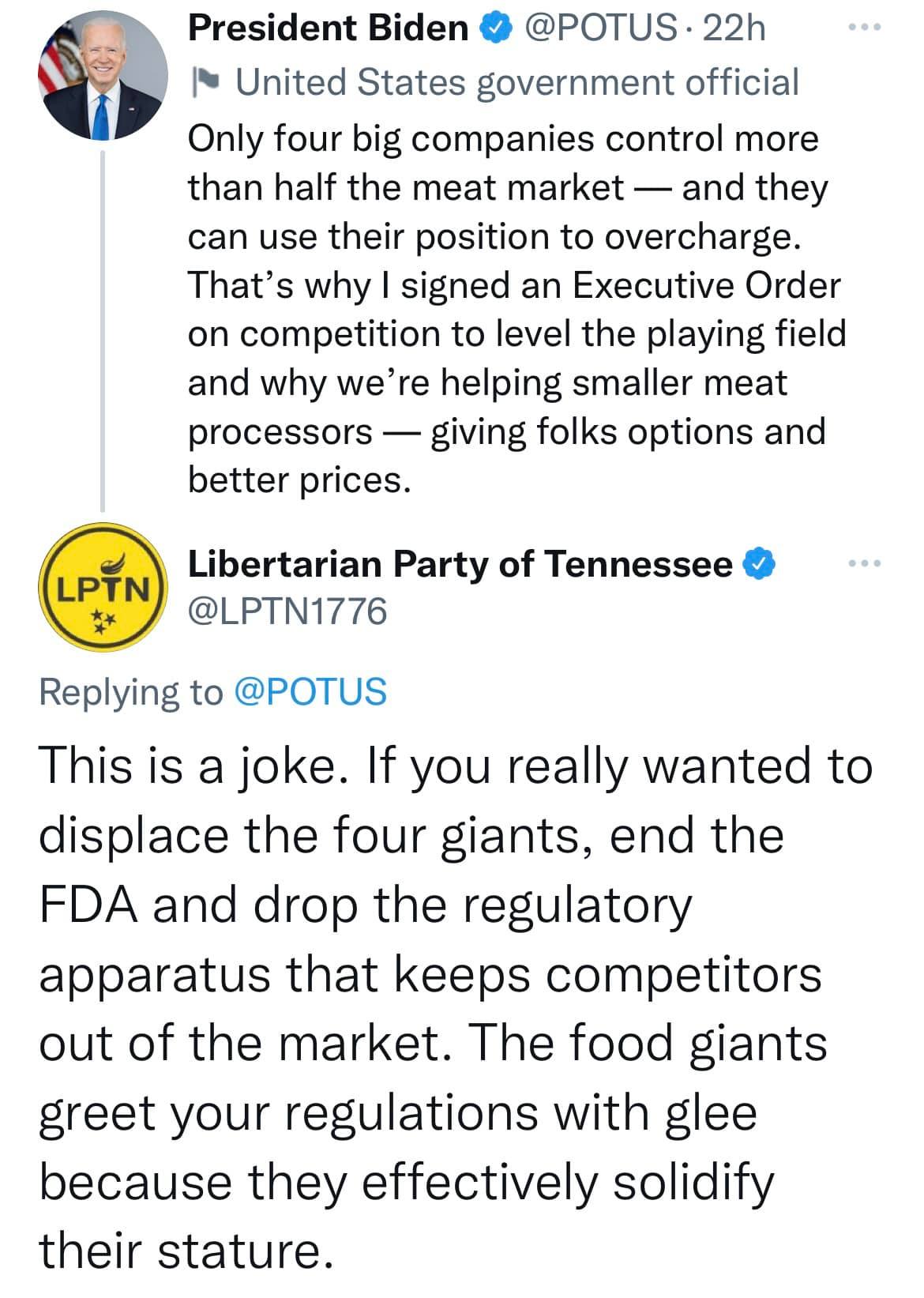Image resolution: width=924 pixels, height=1298 pixels.
Task: Click the 'Replying to' label text
Action: point(131,691)
